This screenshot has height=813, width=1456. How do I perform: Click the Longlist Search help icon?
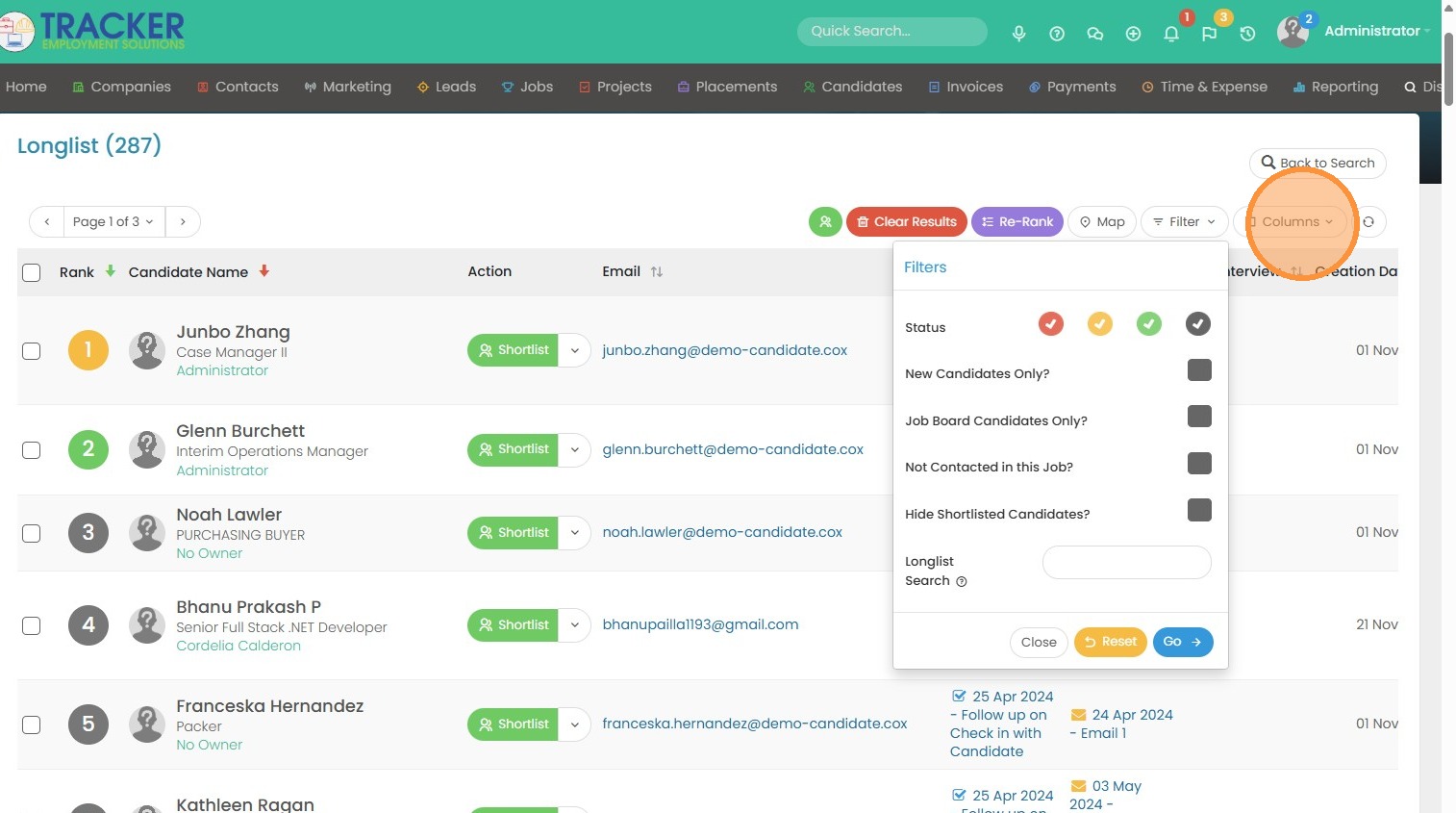click(x=962, y=581)
